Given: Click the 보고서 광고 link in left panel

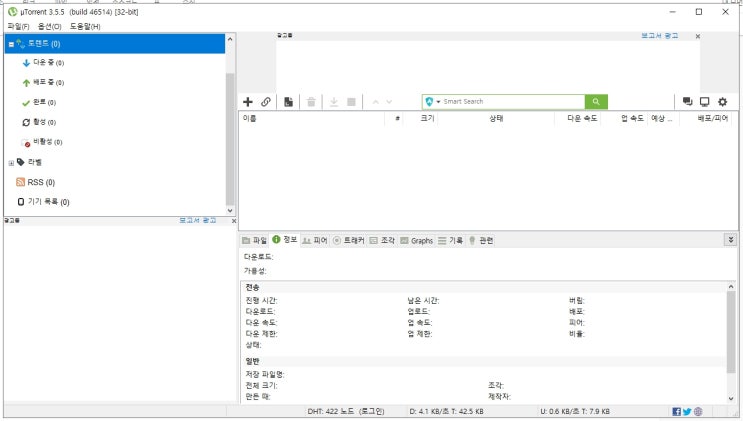Looking at the screenshot, I should click(x=198, y=220).
